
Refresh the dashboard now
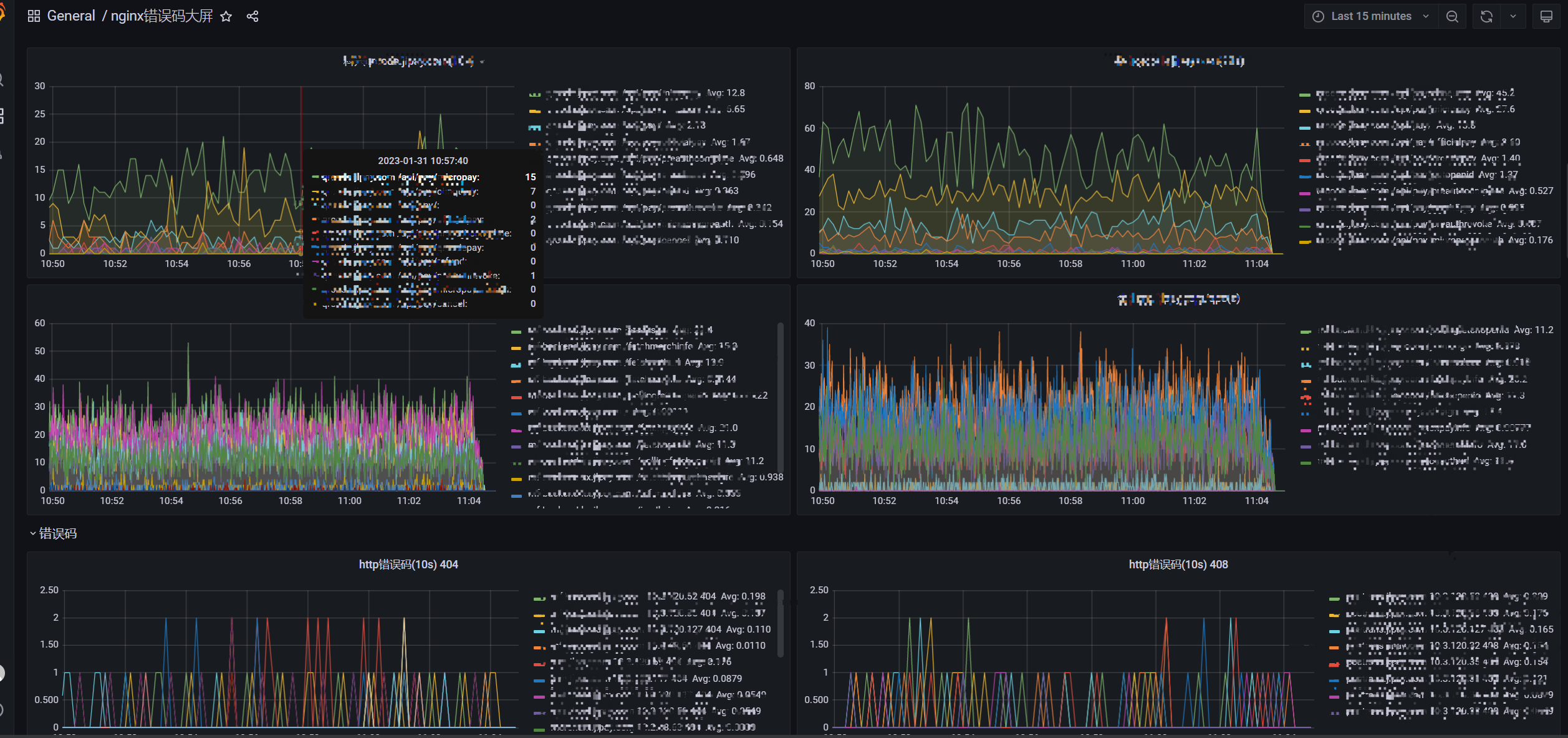[1486, 16]
